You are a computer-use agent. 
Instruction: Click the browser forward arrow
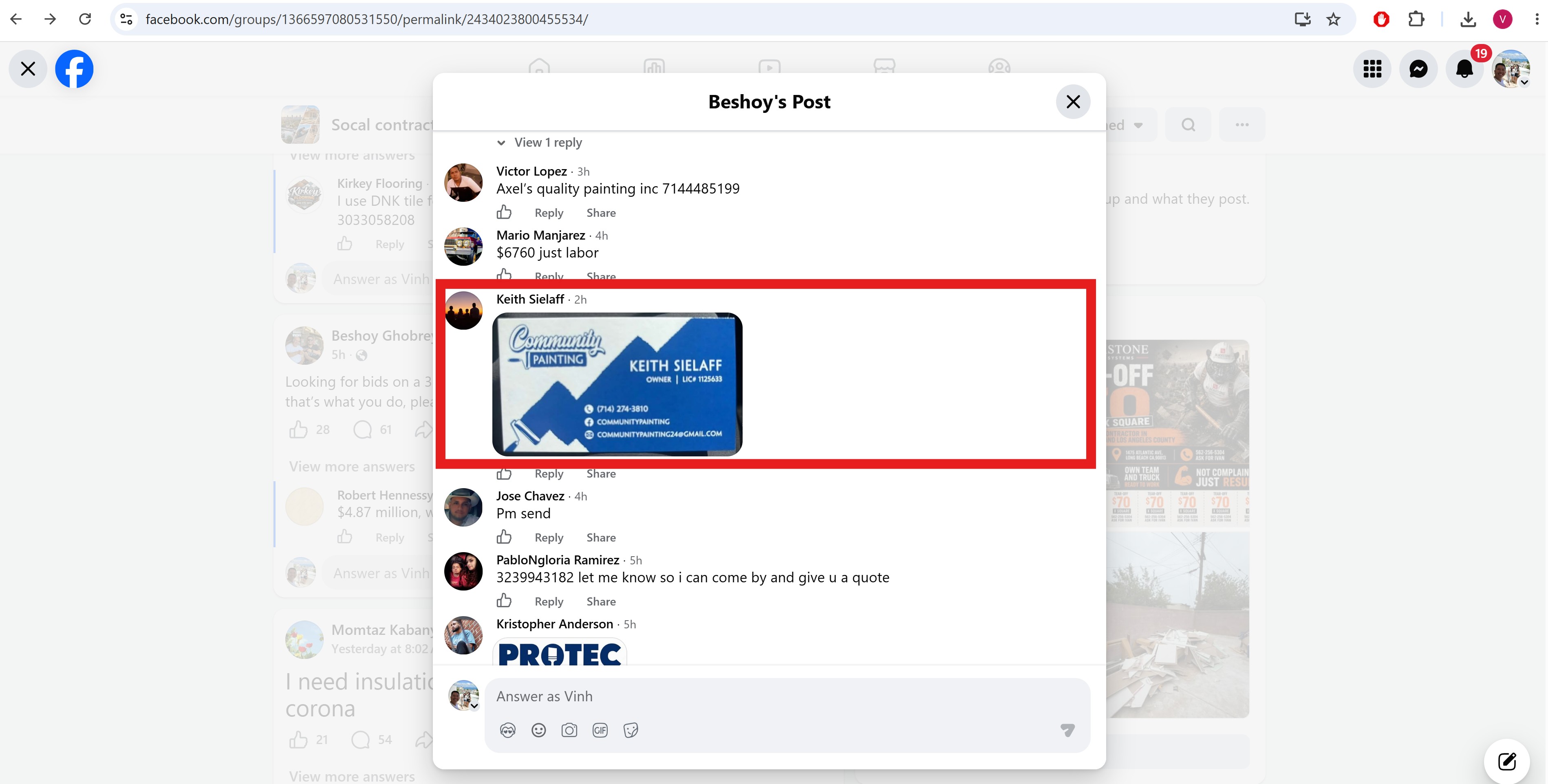(51, 19)
